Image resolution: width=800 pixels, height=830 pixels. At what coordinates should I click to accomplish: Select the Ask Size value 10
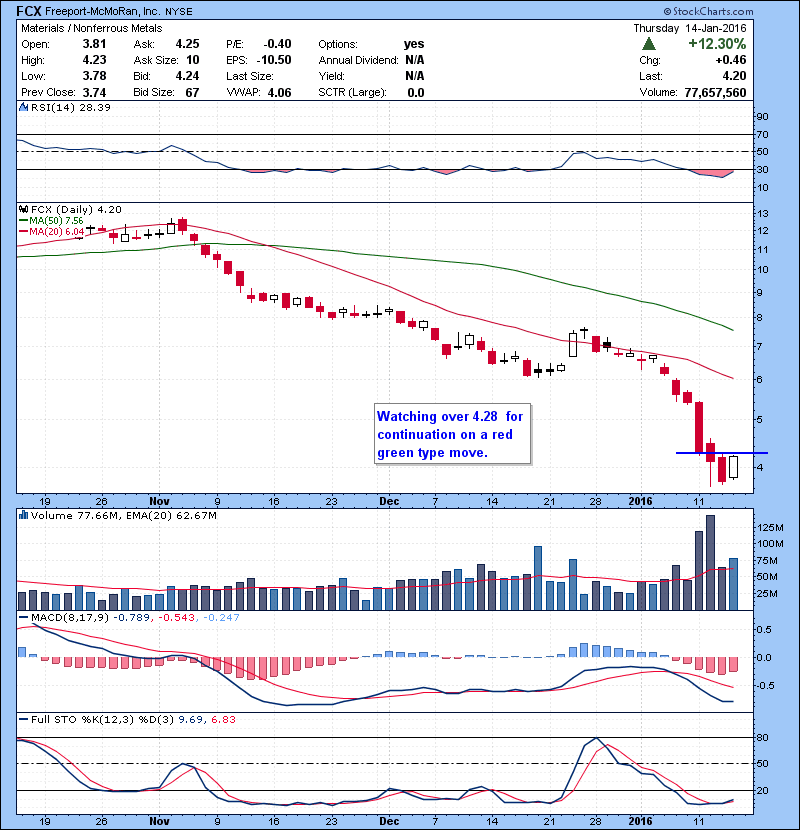[x=193, y=60]
